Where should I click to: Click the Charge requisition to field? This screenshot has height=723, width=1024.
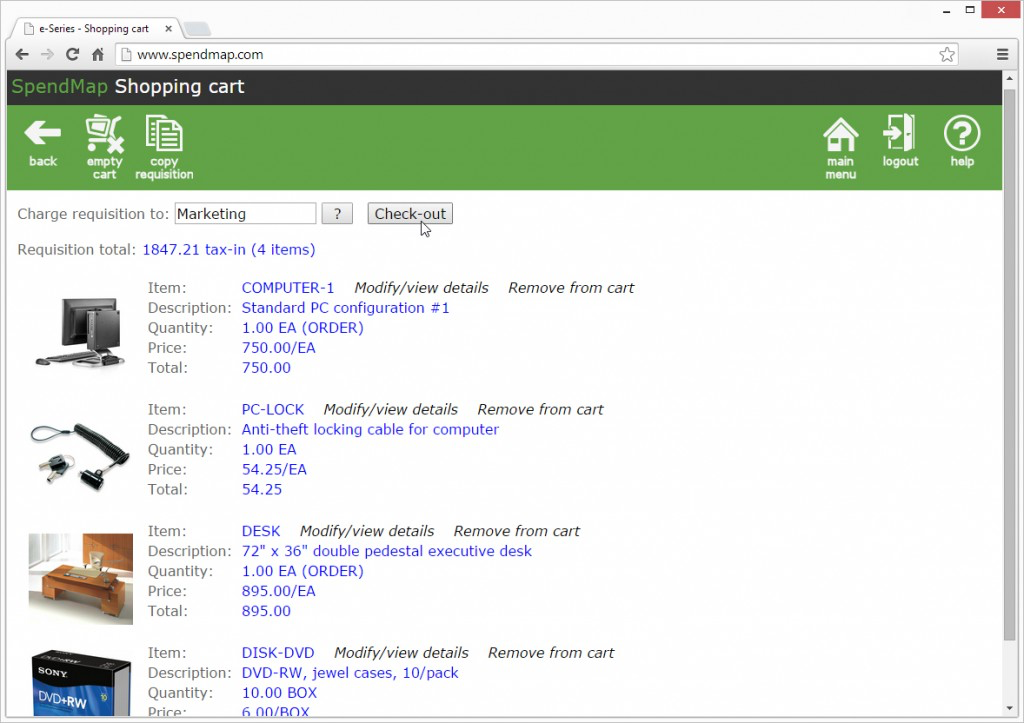click(x=245, y=214)
